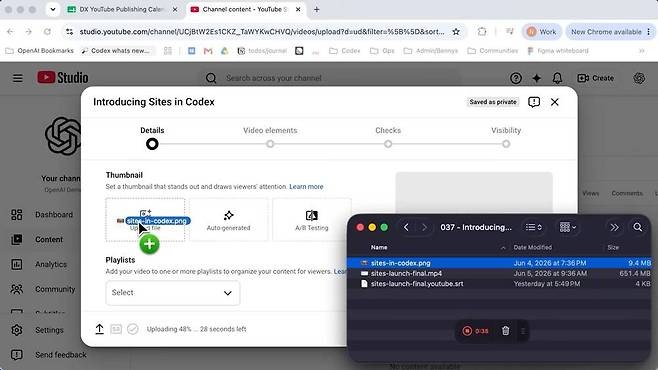Go to the Video elements step
Viewport: 658px width, 370px height.
(x=270, y=137)
